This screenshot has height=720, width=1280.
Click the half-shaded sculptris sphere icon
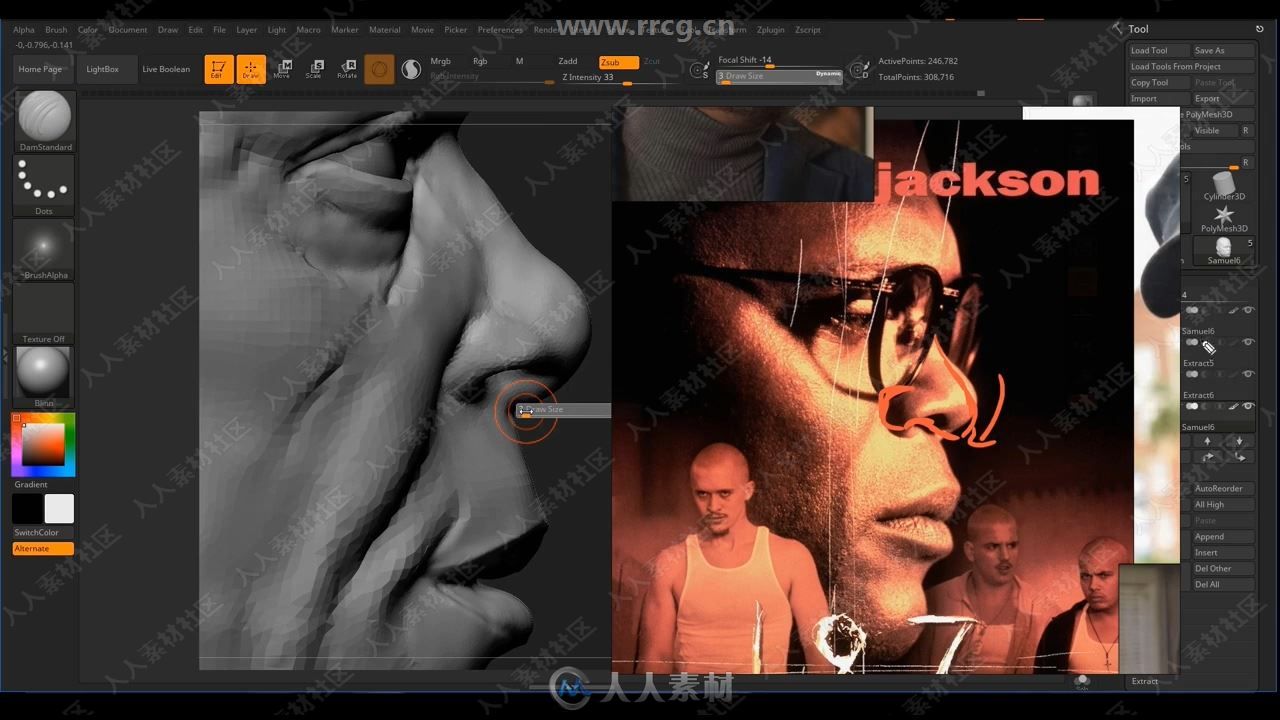pos(411,69)
